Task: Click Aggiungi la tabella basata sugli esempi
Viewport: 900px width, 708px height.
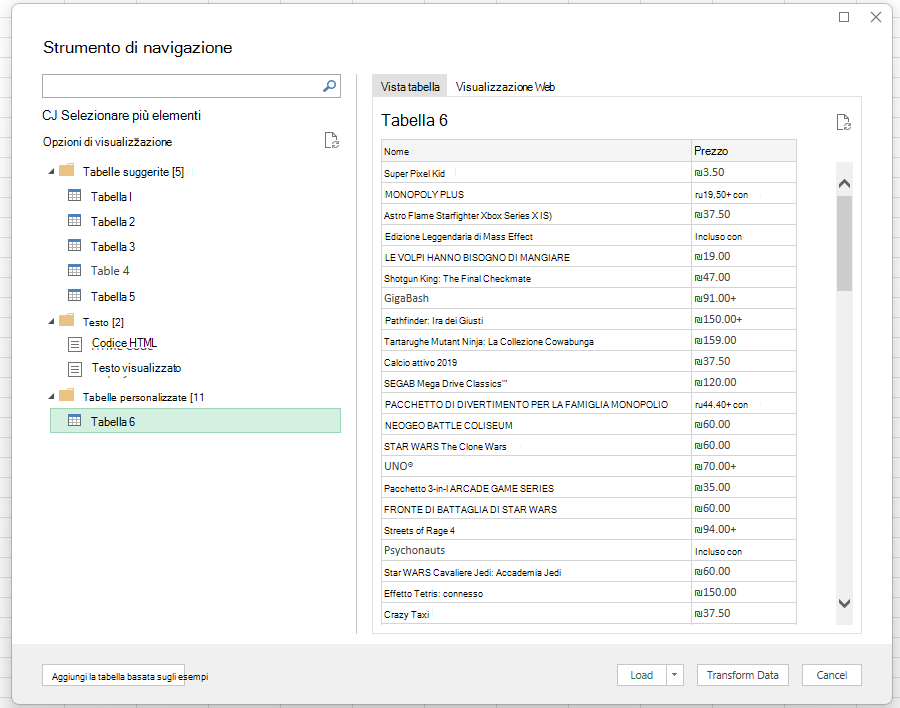Action: tap(114, 676)
